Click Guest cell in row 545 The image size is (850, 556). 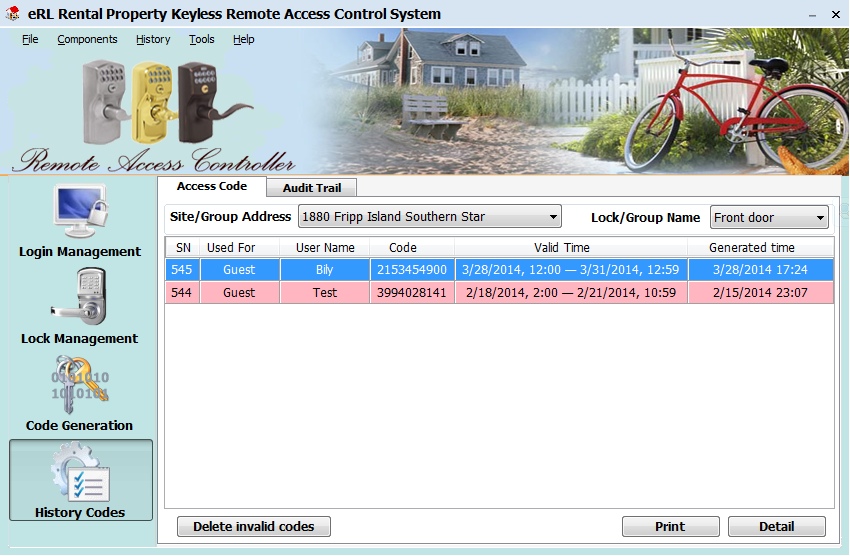coord(239,270)
